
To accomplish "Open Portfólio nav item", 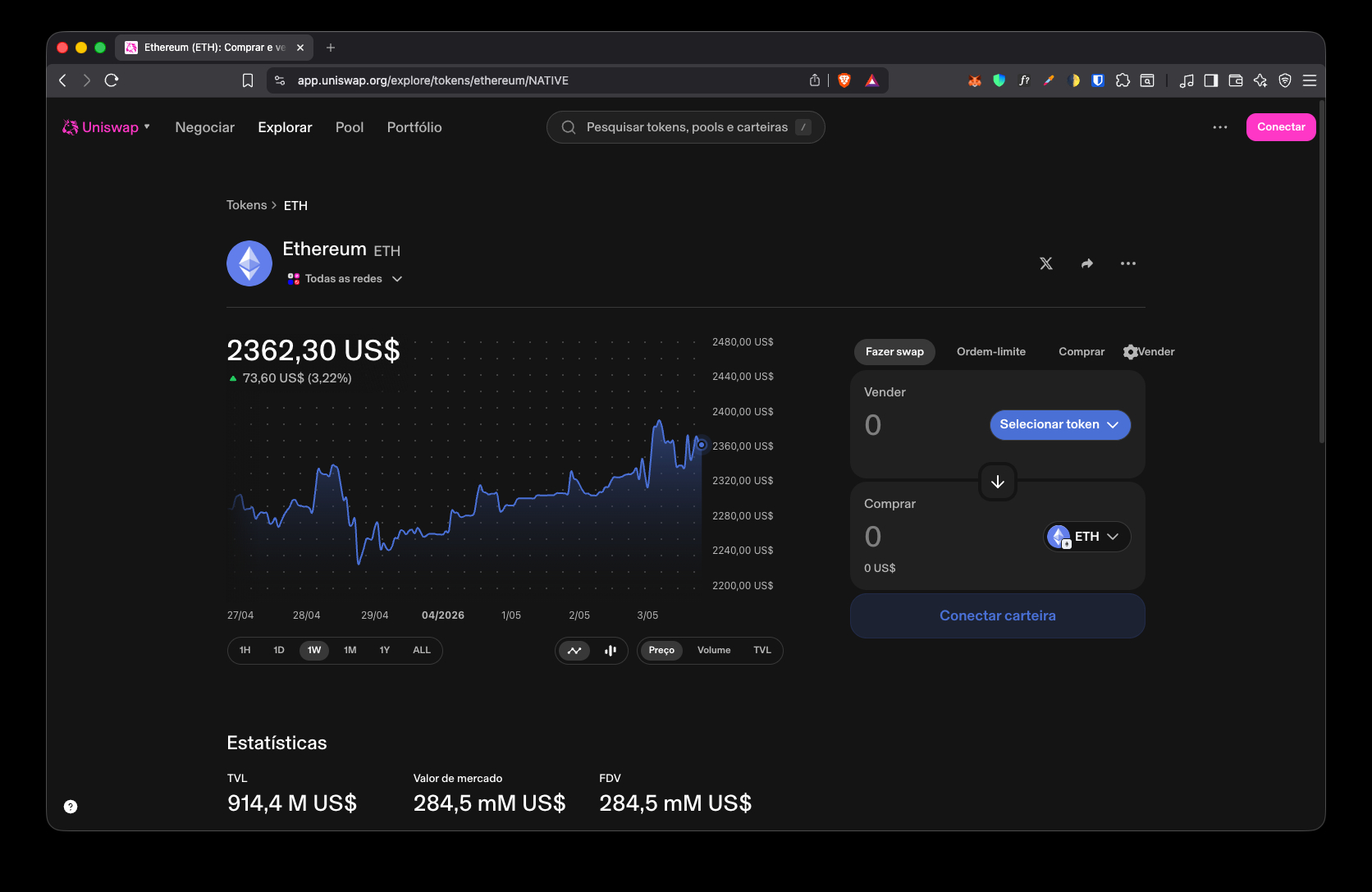I will (414, 127).
